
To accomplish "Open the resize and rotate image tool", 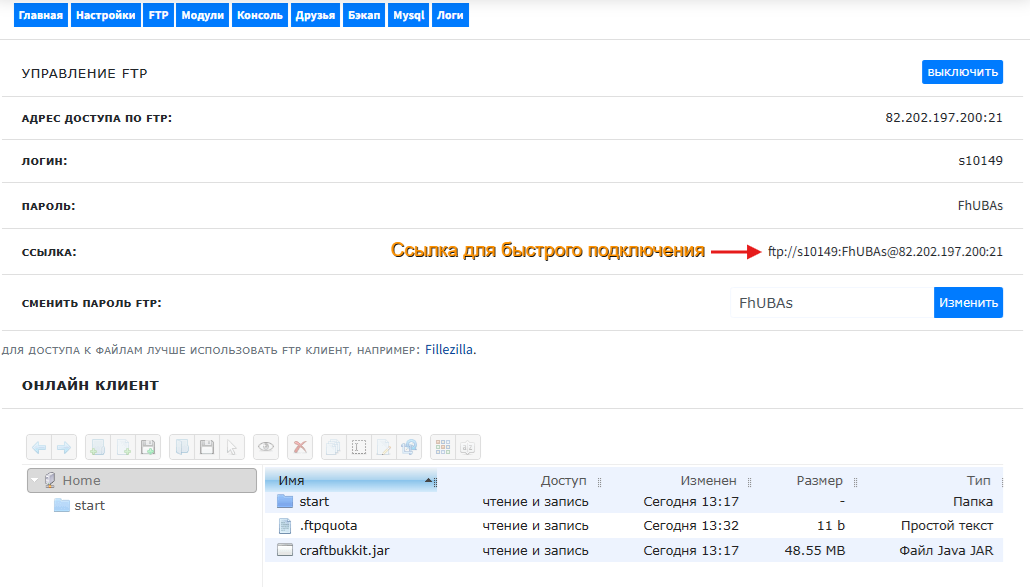I will [409, 447].
